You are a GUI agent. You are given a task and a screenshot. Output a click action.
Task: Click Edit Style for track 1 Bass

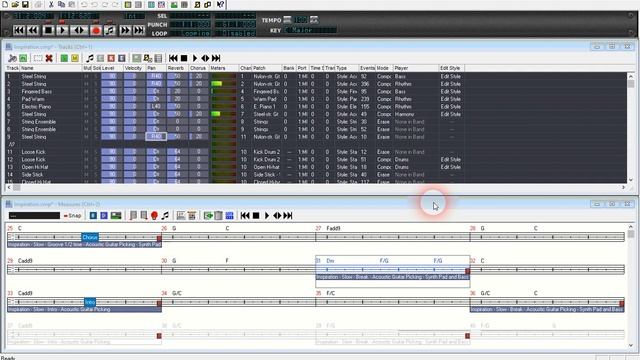click(x=451, y=76)
